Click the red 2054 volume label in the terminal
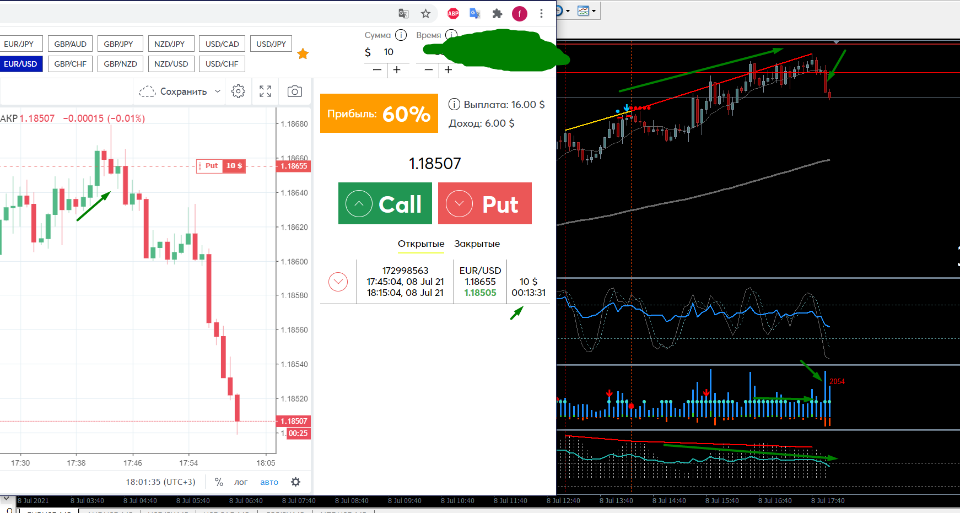 click(837, 381)
